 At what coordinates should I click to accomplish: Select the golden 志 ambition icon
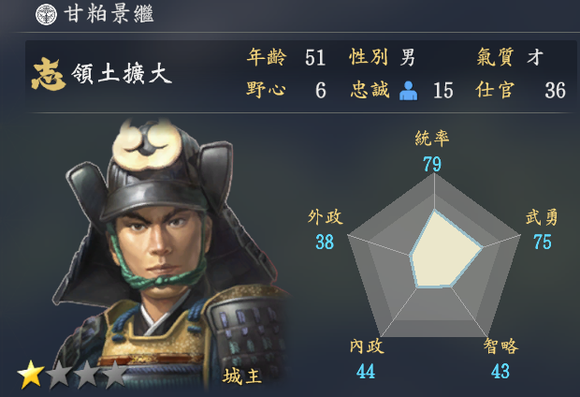(x=48, y=74)
